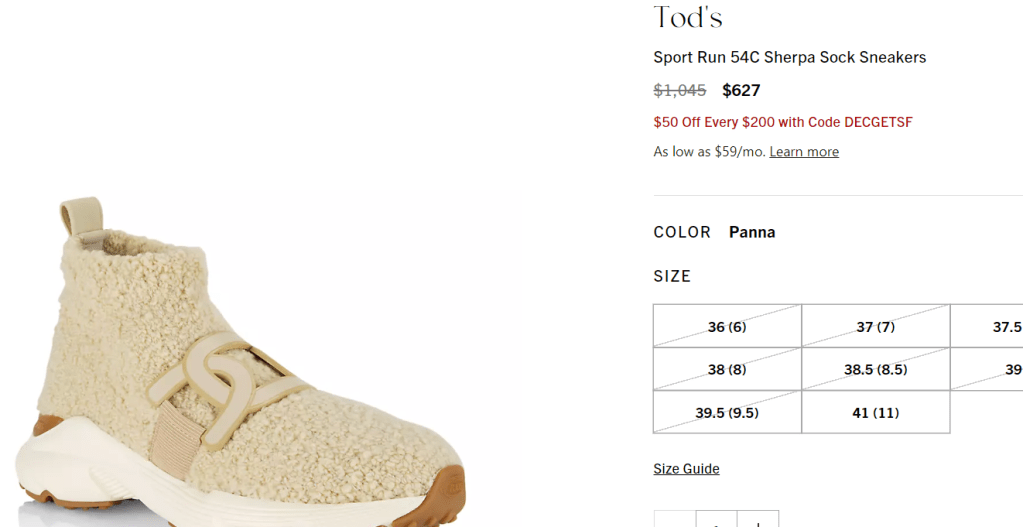
Task: Click the Sport Run 54C Sherpa Sock Sneakers title
Action: (x=789, y=57)
